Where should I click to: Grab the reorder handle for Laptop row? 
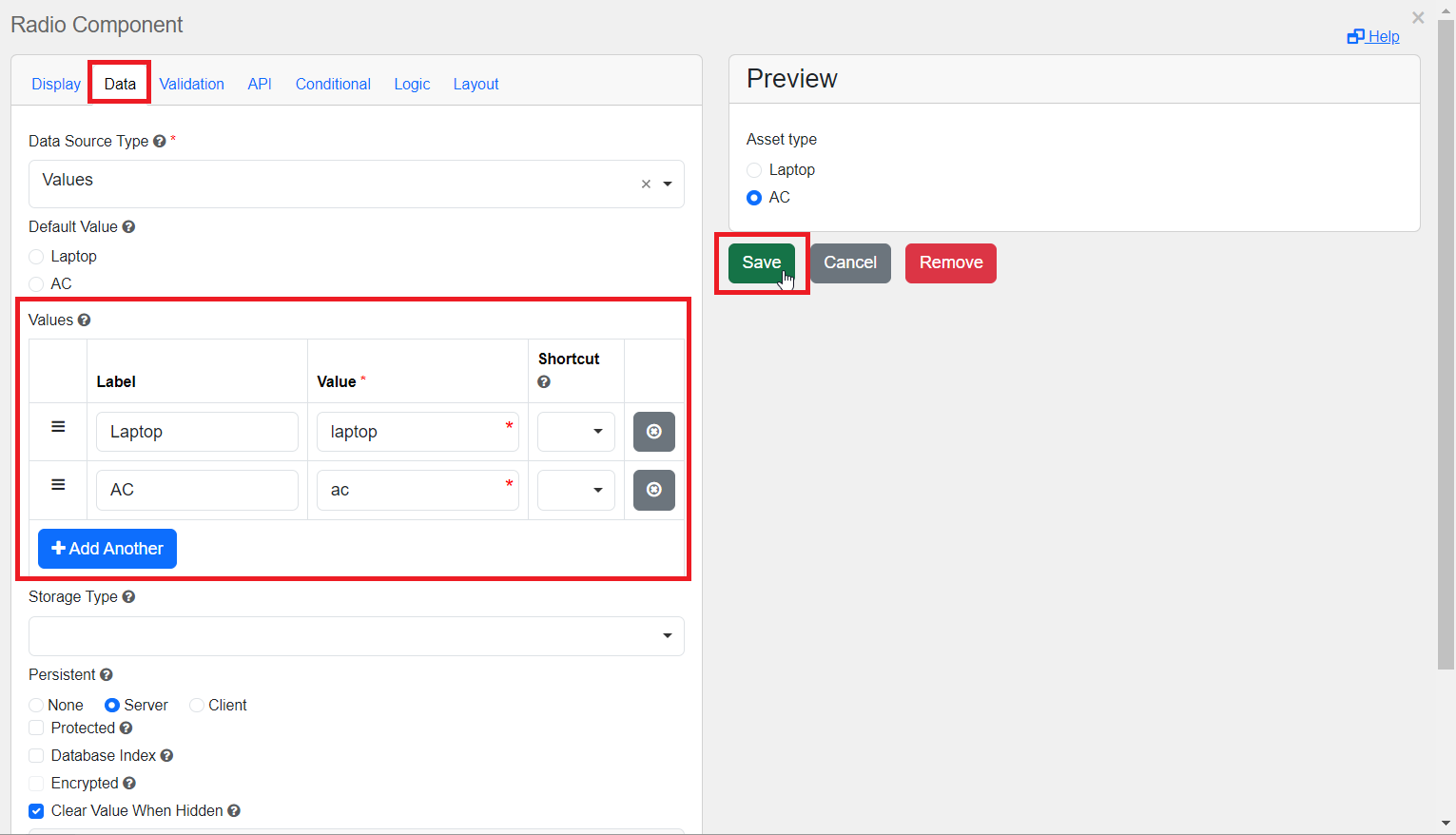[x=58, y=427]
